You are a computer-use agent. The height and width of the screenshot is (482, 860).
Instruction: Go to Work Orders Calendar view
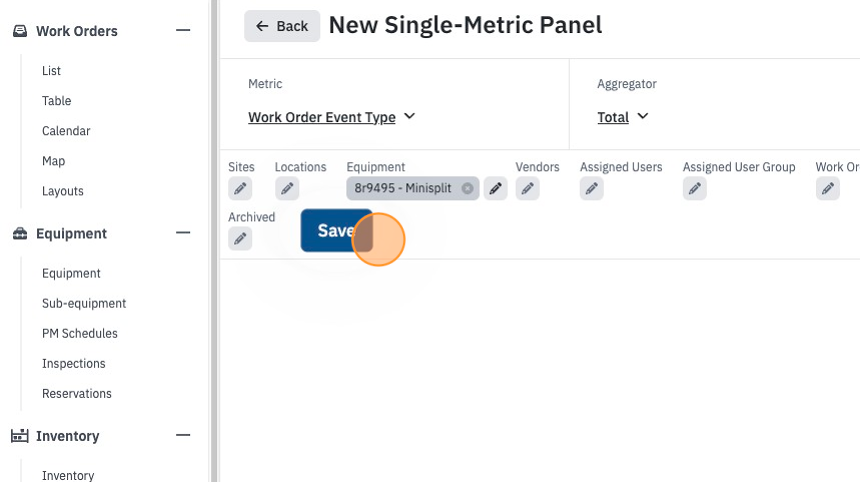[66, 131]
